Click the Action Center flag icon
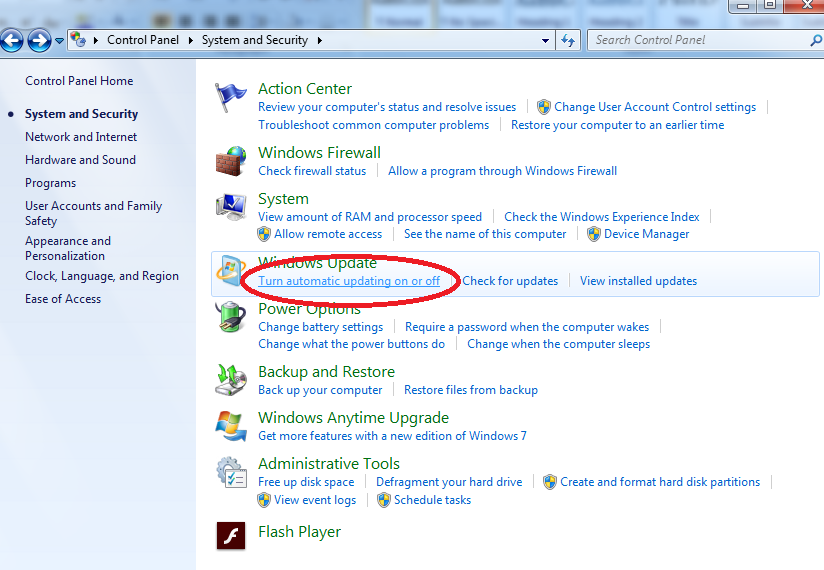The image size is (824, 570). pyautogui.click(x=230, y=97)
